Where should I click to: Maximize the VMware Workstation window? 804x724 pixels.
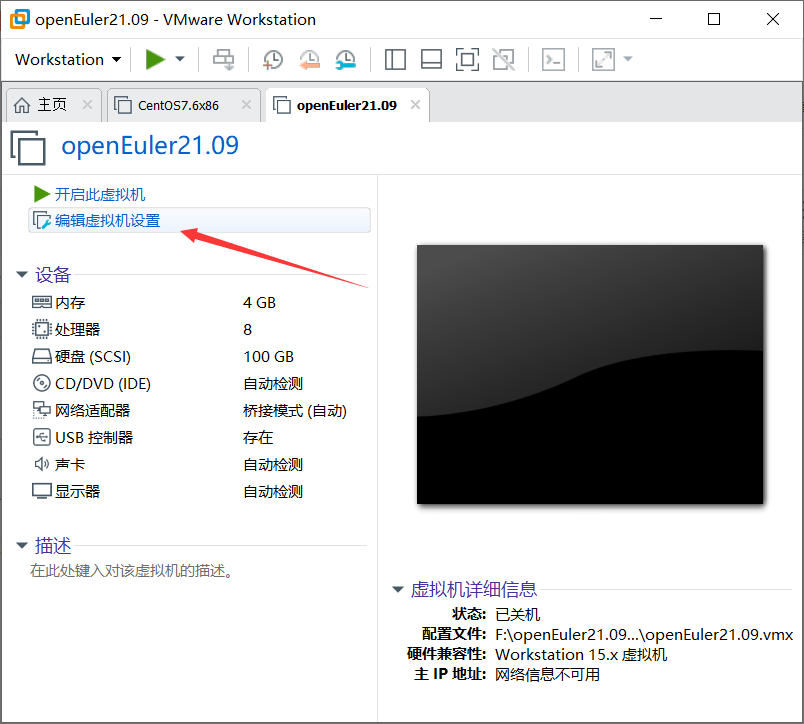[714, 19]
